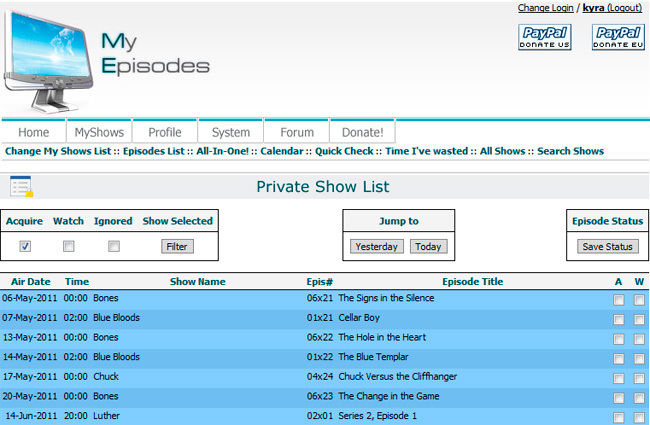Switch to the System tab
The image size is (650, 425).
tap(231, 132)
